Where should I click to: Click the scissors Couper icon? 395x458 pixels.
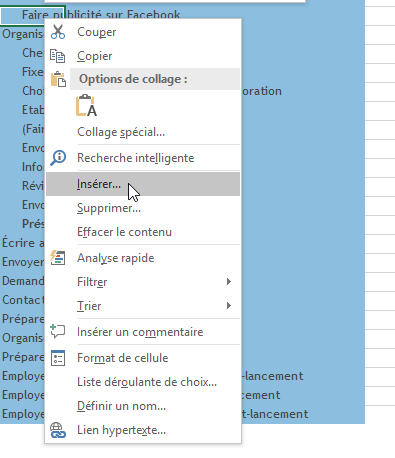[x=58, y=32]
